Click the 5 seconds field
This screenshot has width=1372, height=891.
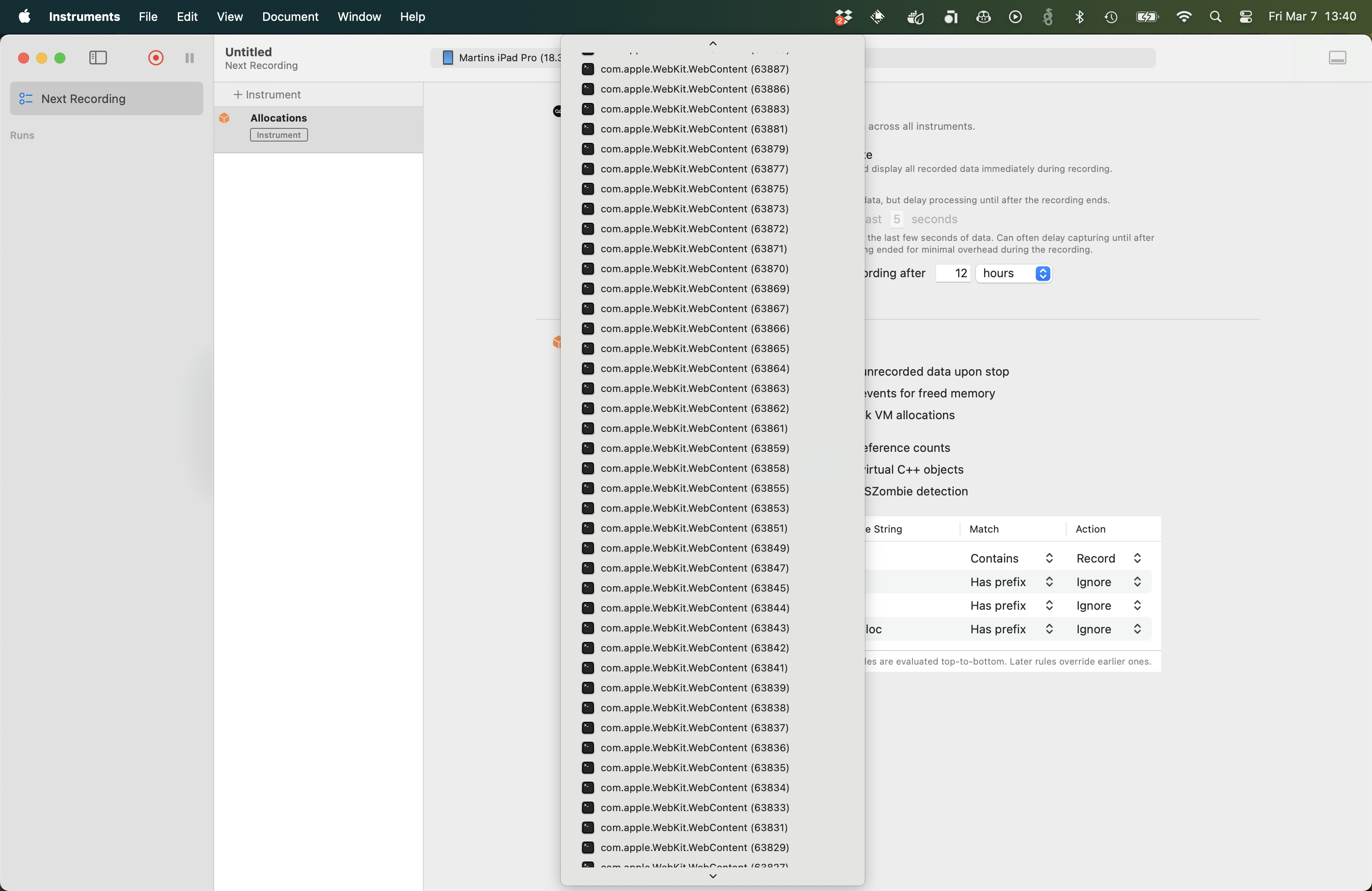tap(897, 219)
